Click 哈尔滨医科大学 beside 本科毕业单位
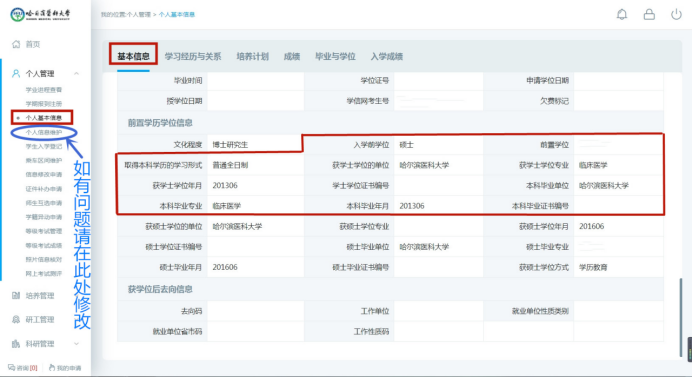693x377 pixels. [604, 185]
